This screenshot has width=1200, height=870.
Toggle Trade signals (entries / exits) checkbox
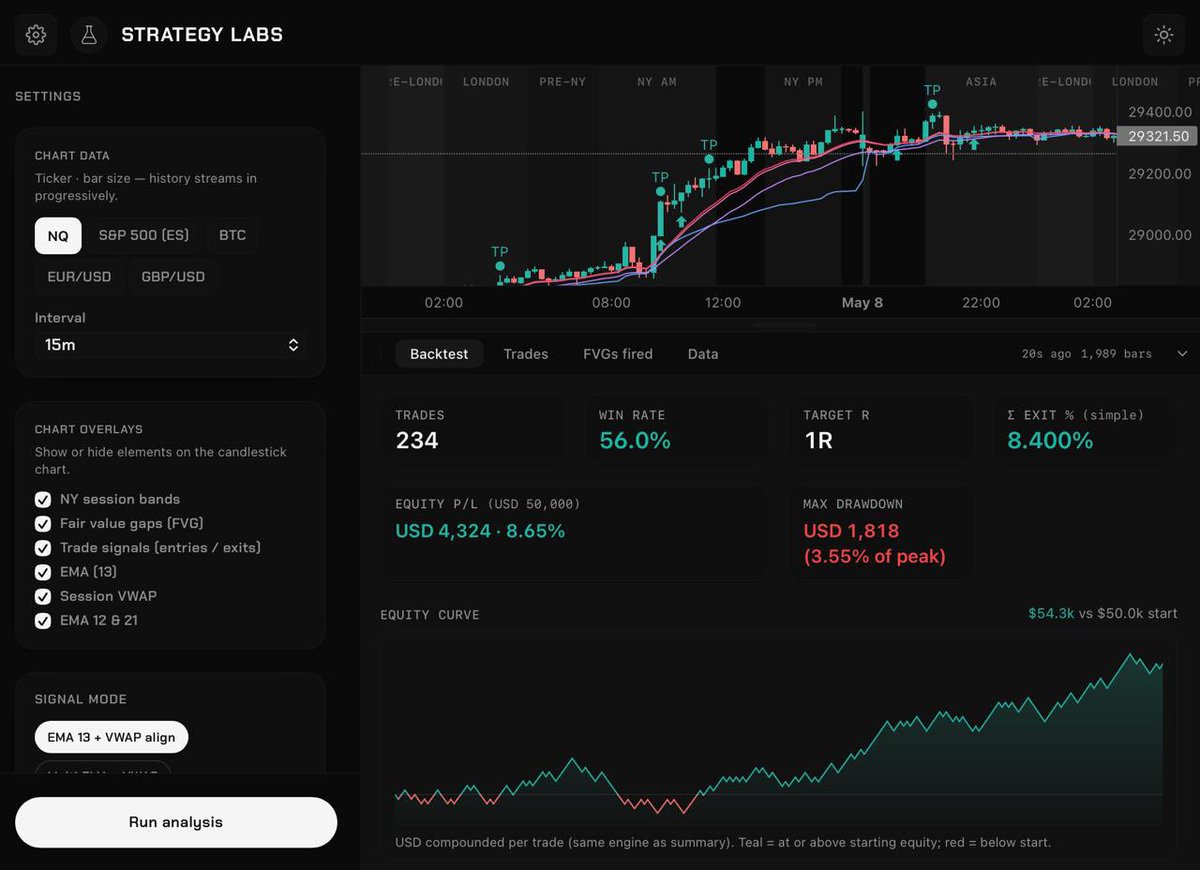(x=43, y=548)
